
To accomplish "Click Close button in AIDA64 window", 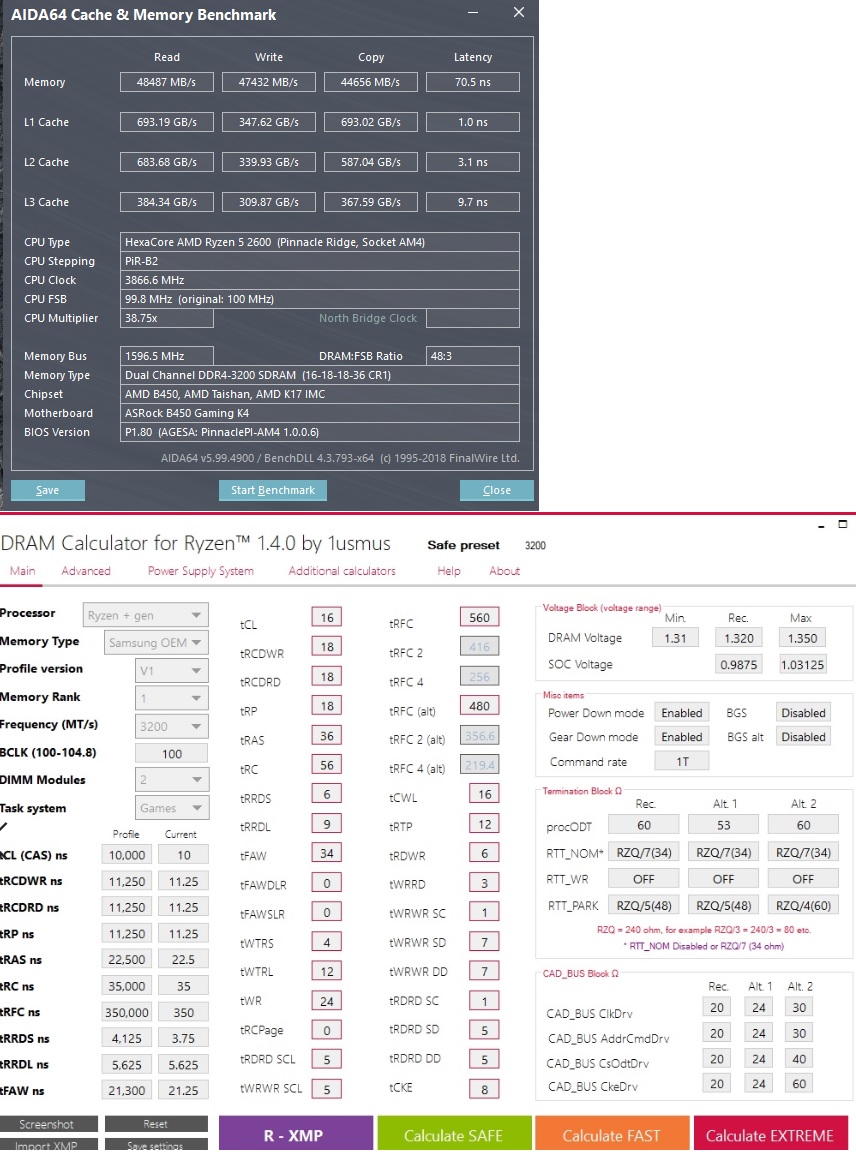I will pyautogui.click(x=497, y=490).
